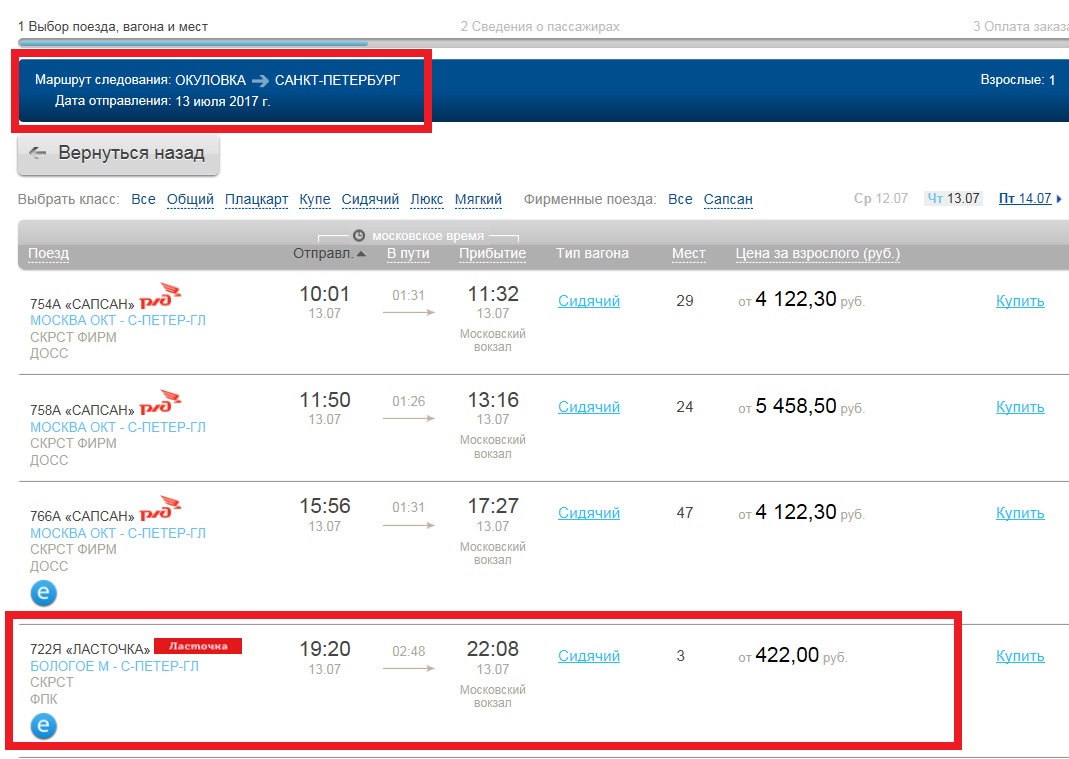
Task: Select date tab Пт 14.07
Action: point(1025,198)
